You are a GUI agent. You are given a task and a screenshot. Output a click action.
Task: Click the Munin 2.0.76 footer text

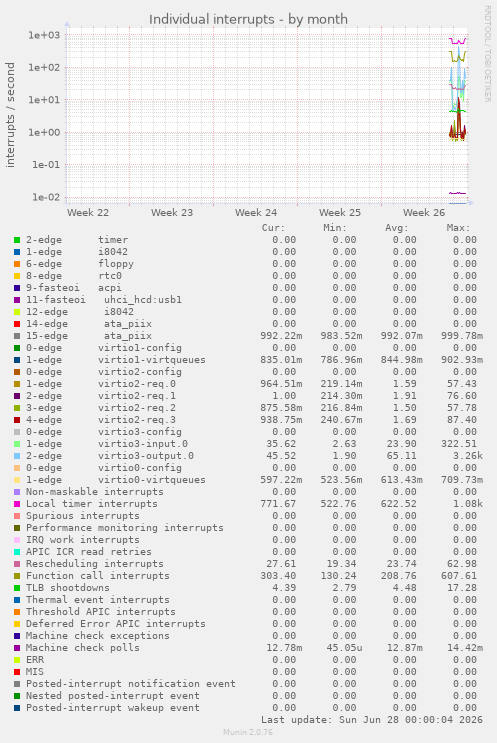[248, 732]
